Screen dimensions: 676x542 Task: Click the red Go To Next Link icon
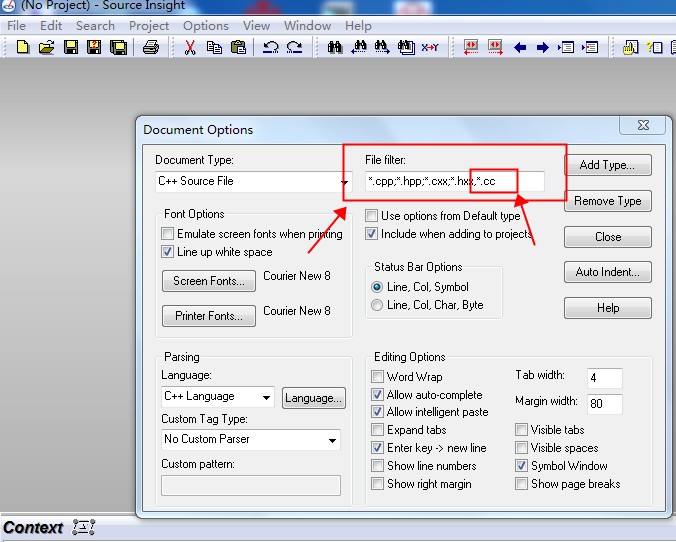click(x=495, y=47)
